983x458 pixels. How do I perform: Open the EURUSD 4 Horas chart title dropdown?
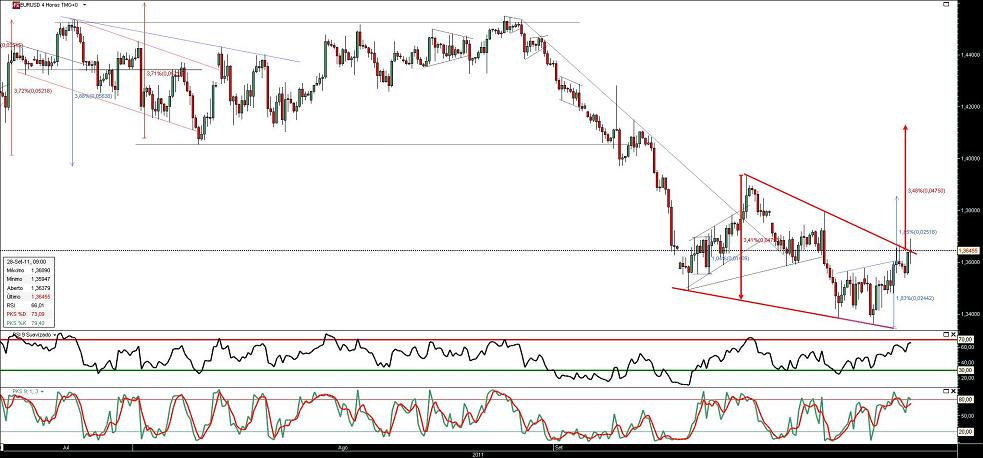point(85,4)
